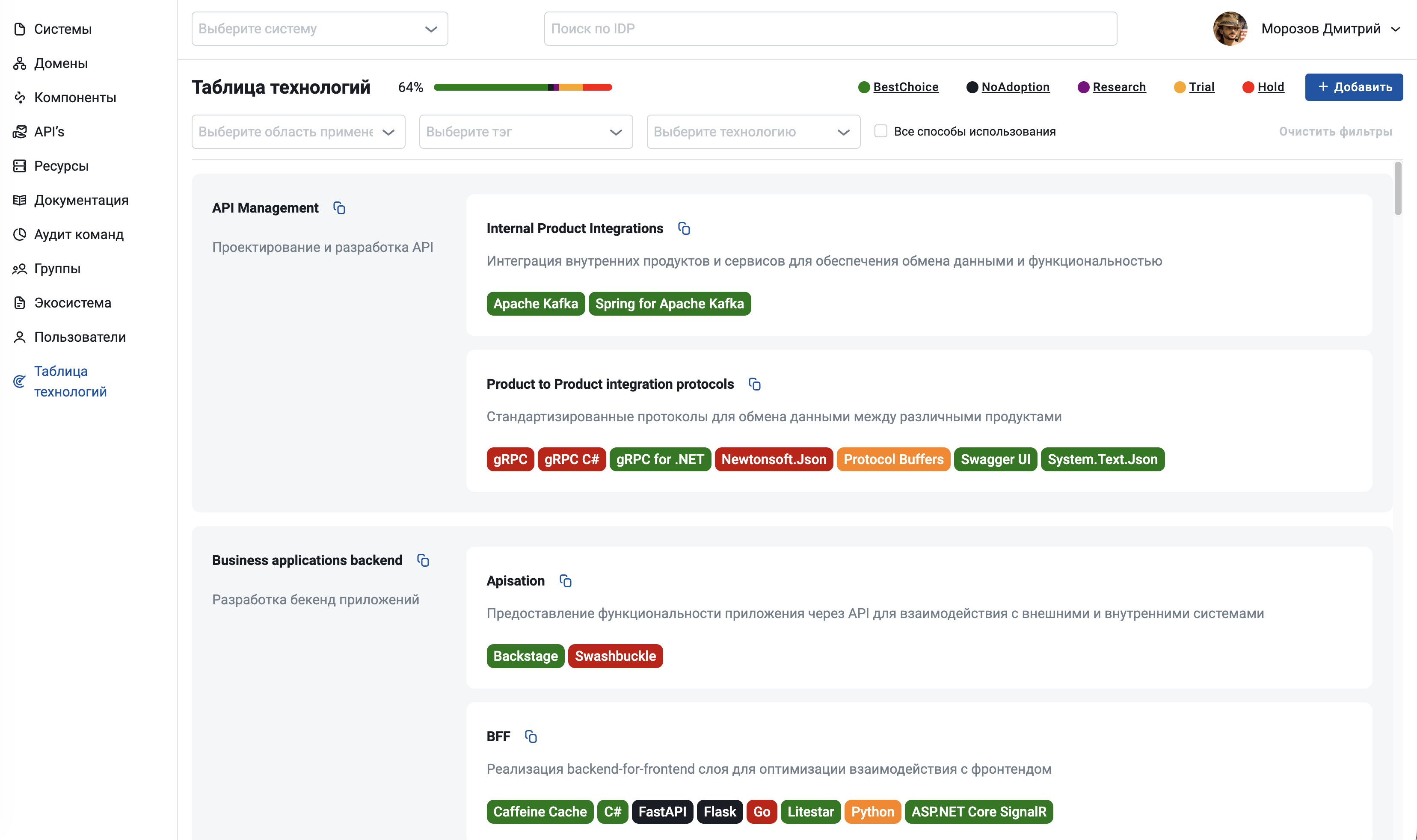1417x840 pixels.
Task: Click 'Очистить фильтры' link
Action: tap(1335, 131)
